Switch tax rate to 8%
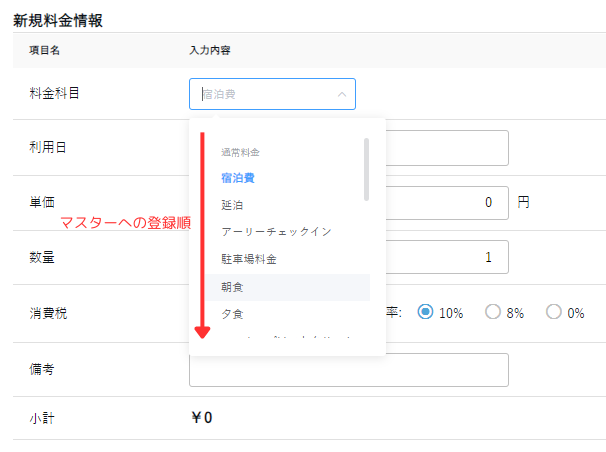This screenshot has height=452, width=606. [x=492, y=312]
